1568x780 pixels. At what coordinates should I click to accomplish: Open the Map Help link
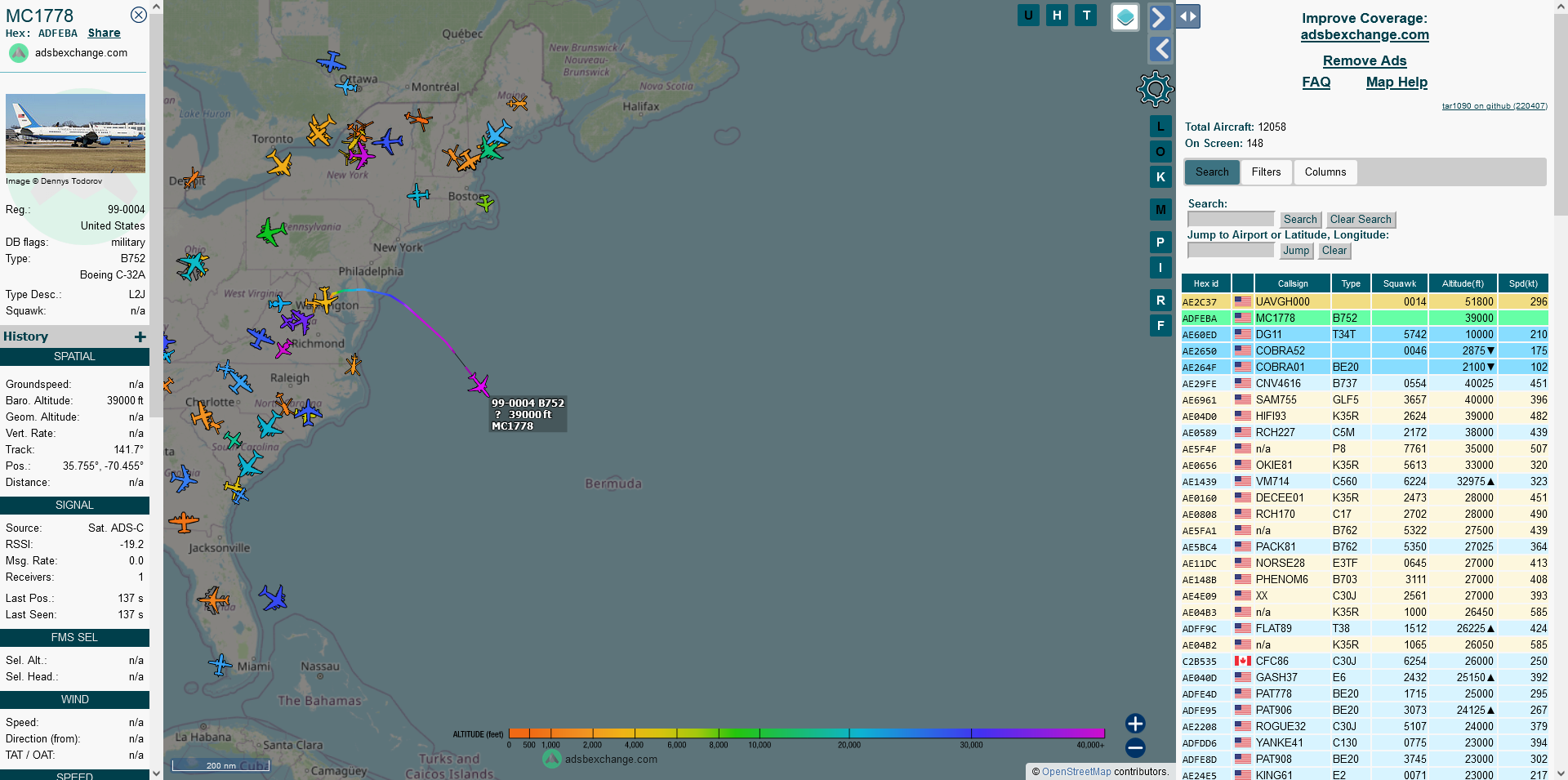pos(1396,82)
